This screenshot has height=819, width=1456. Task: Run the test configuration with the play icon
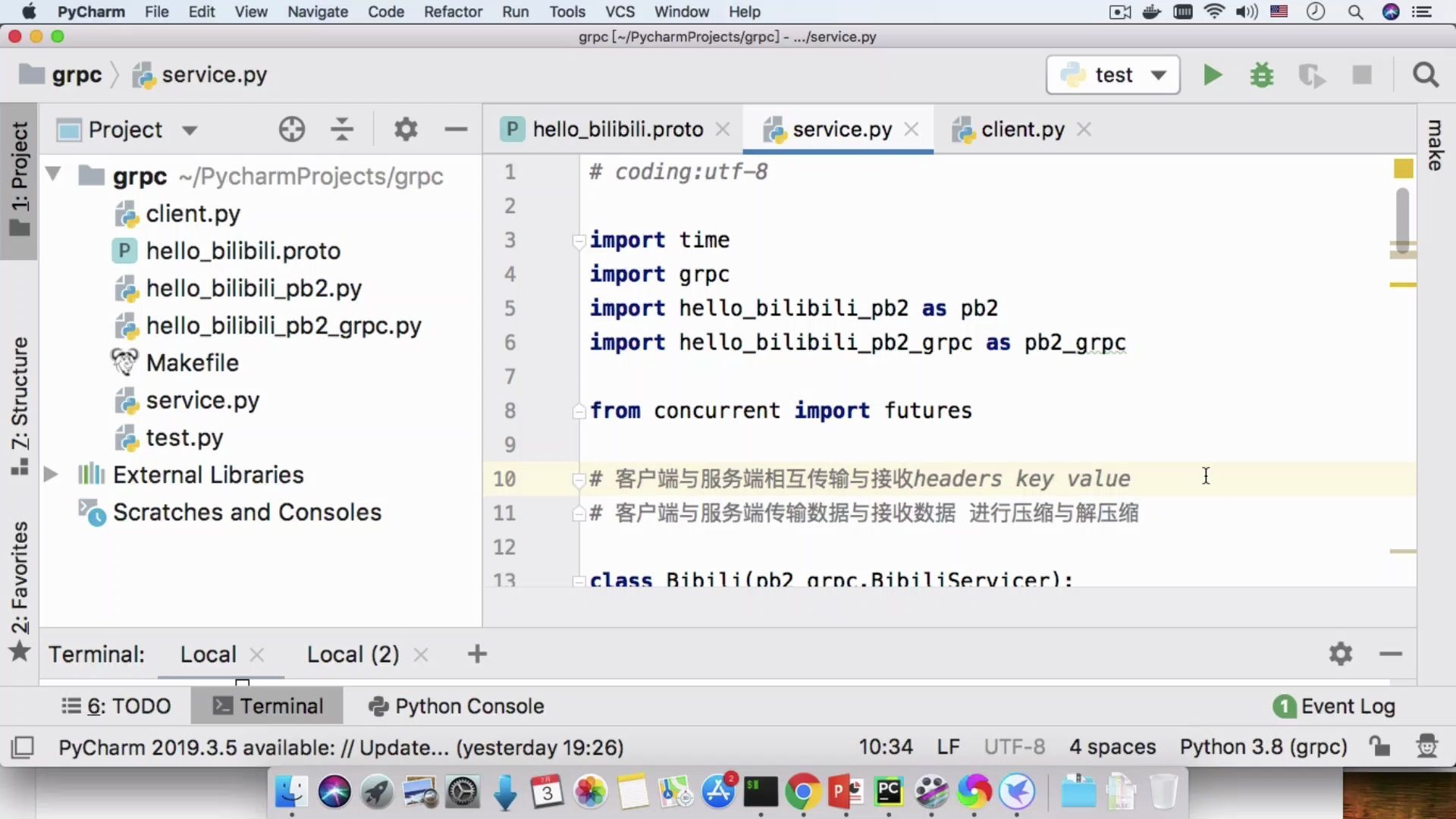(1212, 75)
